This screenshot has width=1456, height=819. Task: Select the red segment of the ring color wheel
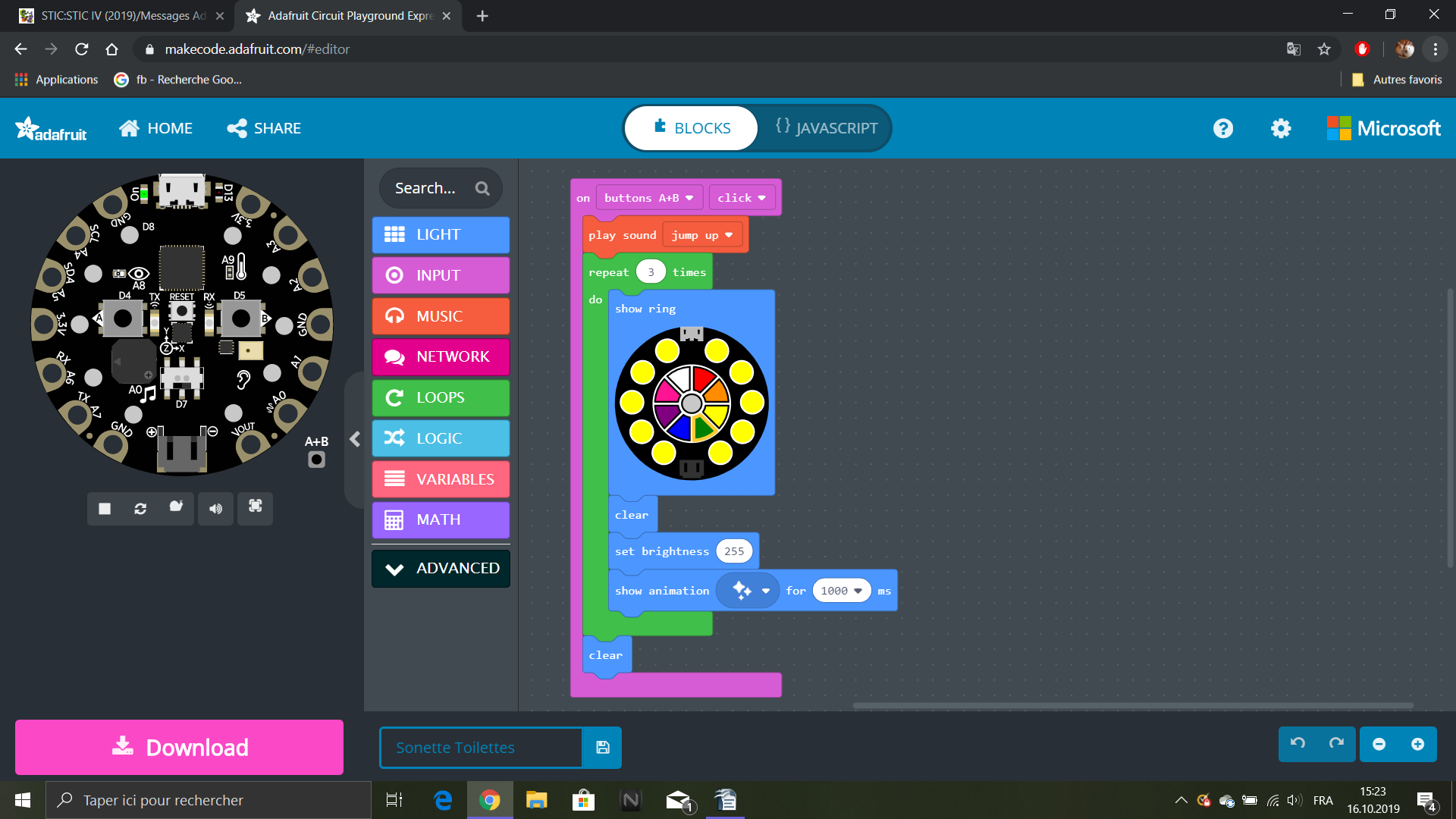[704, 379]
